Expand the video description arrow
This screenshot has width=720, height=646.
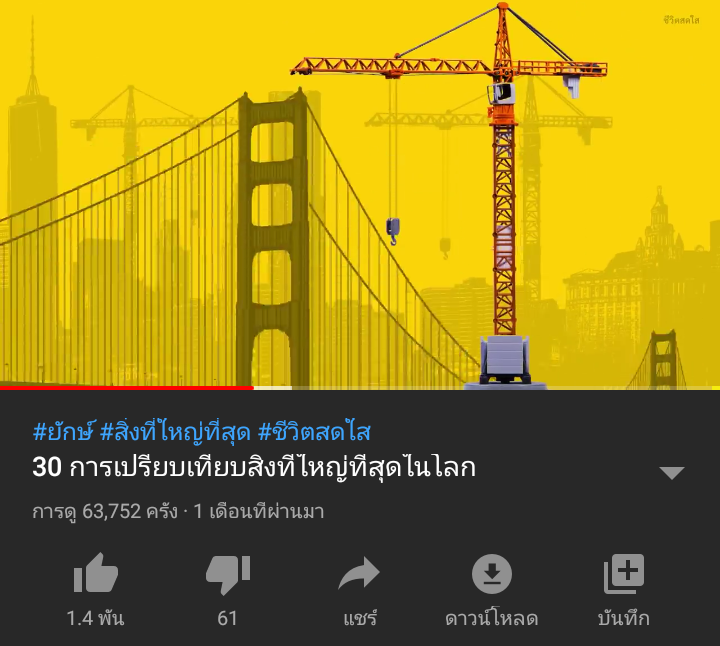672,472
